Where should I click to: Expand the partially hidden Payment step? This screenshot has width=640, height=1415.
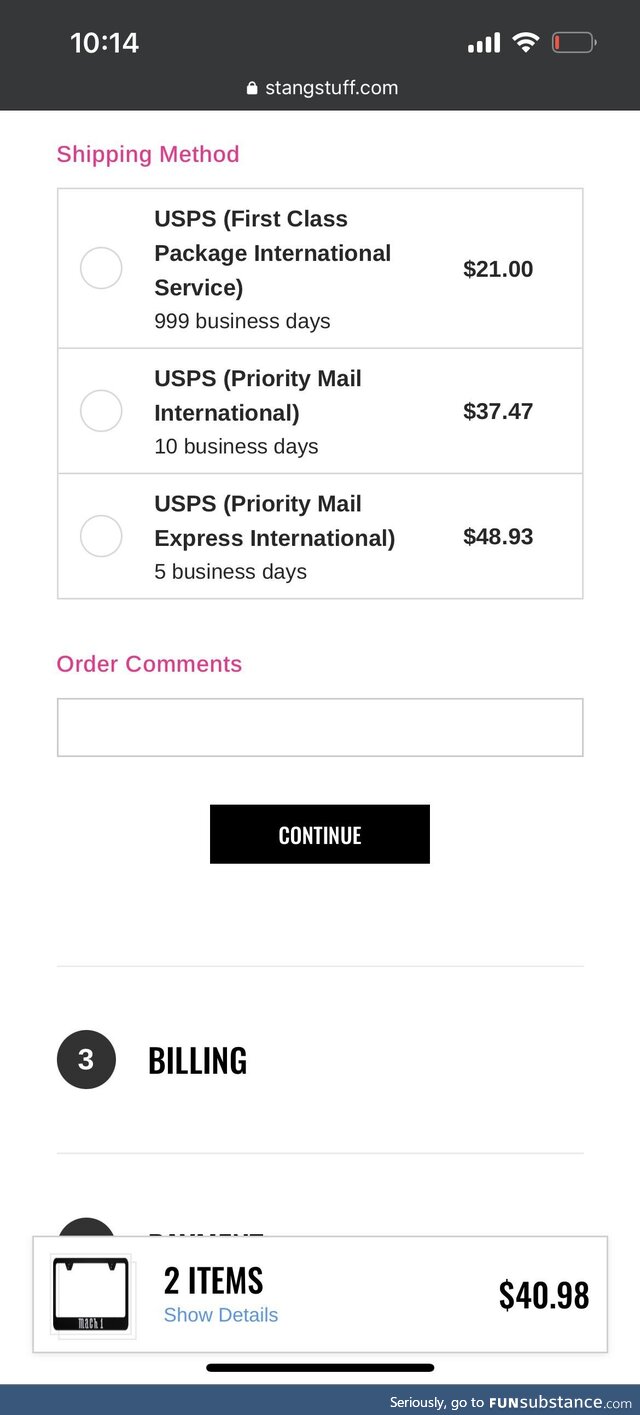(x=205, y=1231)
